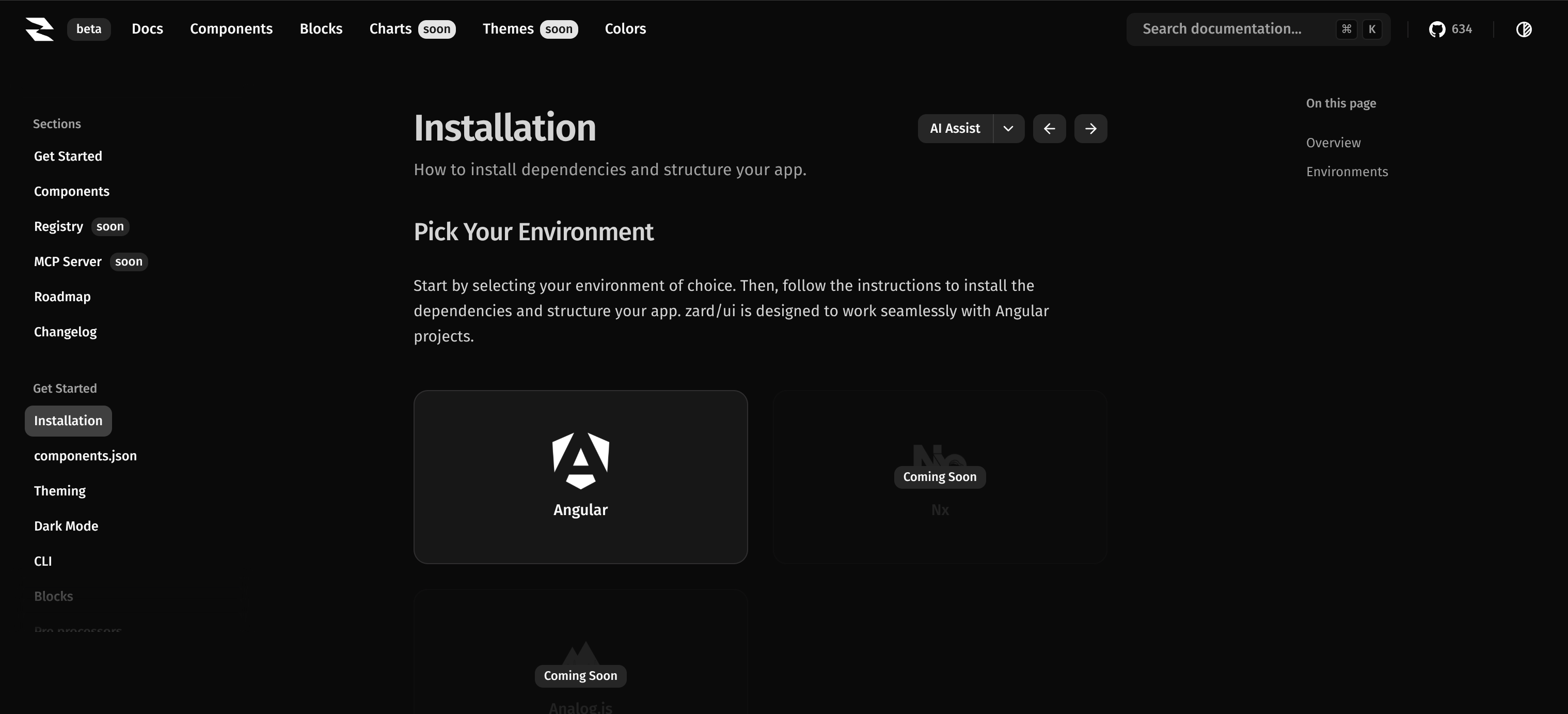Toggle the dark/light theme icon
Screen dimensions: 1568x714
tap(1524, 28)
